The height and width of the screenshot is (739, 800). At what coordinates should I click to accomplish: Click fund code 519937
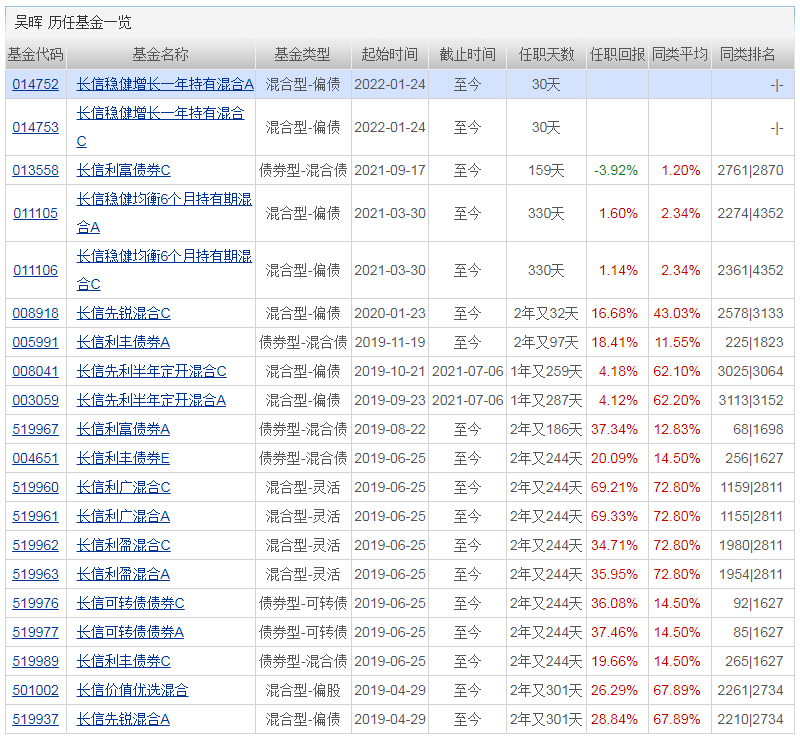click(x=35, y=719)
